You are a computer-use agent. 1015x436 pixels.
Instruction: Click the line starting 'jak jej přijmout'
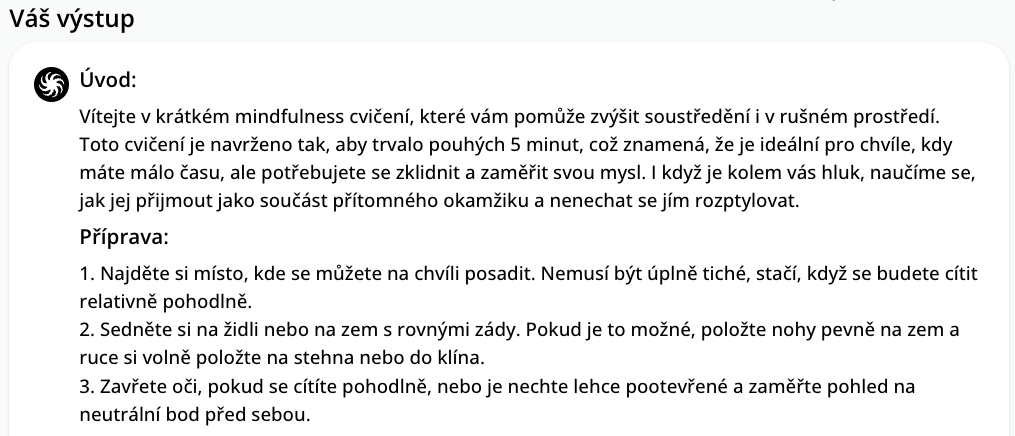(x=440, y=201)
